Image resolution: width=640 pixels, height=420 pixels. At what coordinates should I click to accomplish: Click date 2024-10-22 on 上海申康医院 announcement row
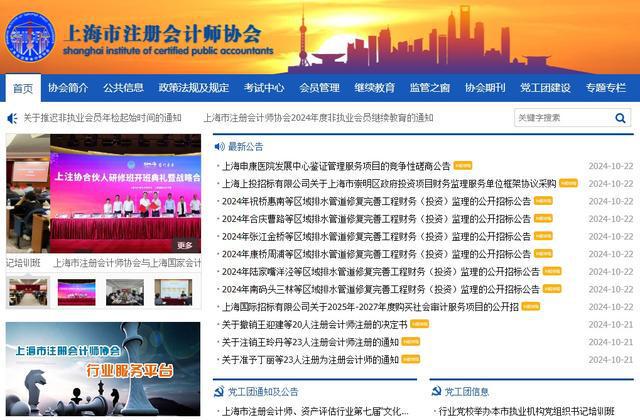pos(611,166)
